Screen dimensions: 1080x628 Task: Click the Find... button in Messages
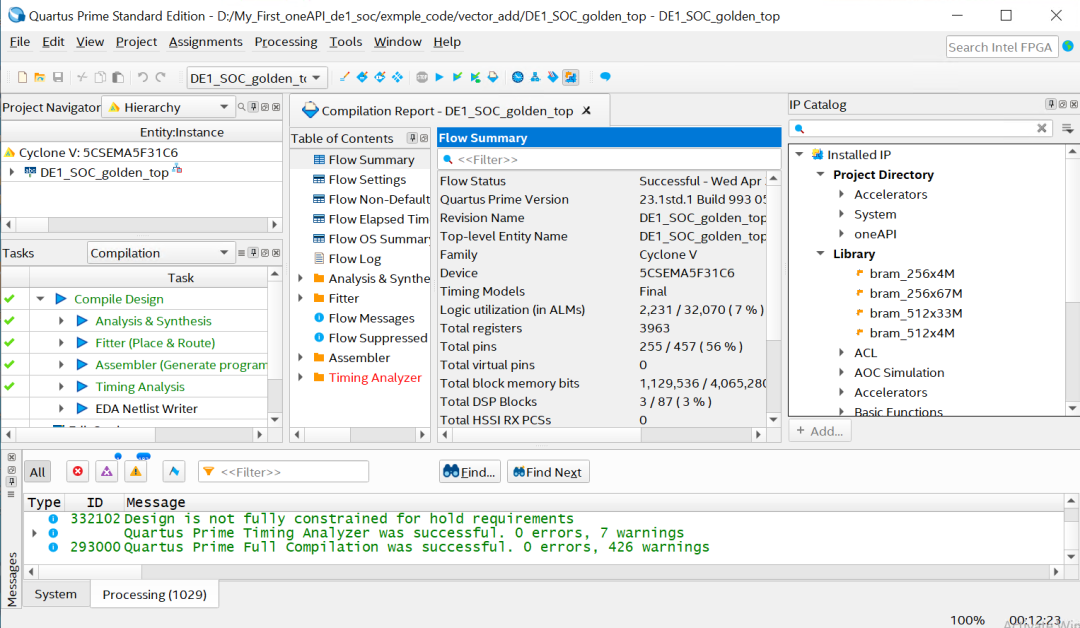click(470, 472)
